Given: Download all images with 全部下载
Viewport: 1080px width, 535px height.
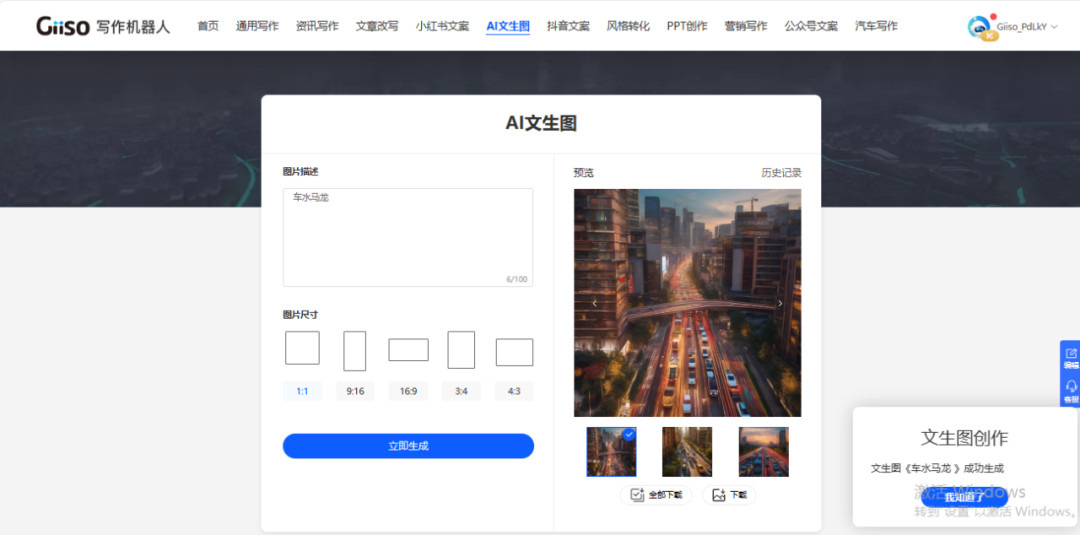Looking at the screenshot, I should point(656,494).
